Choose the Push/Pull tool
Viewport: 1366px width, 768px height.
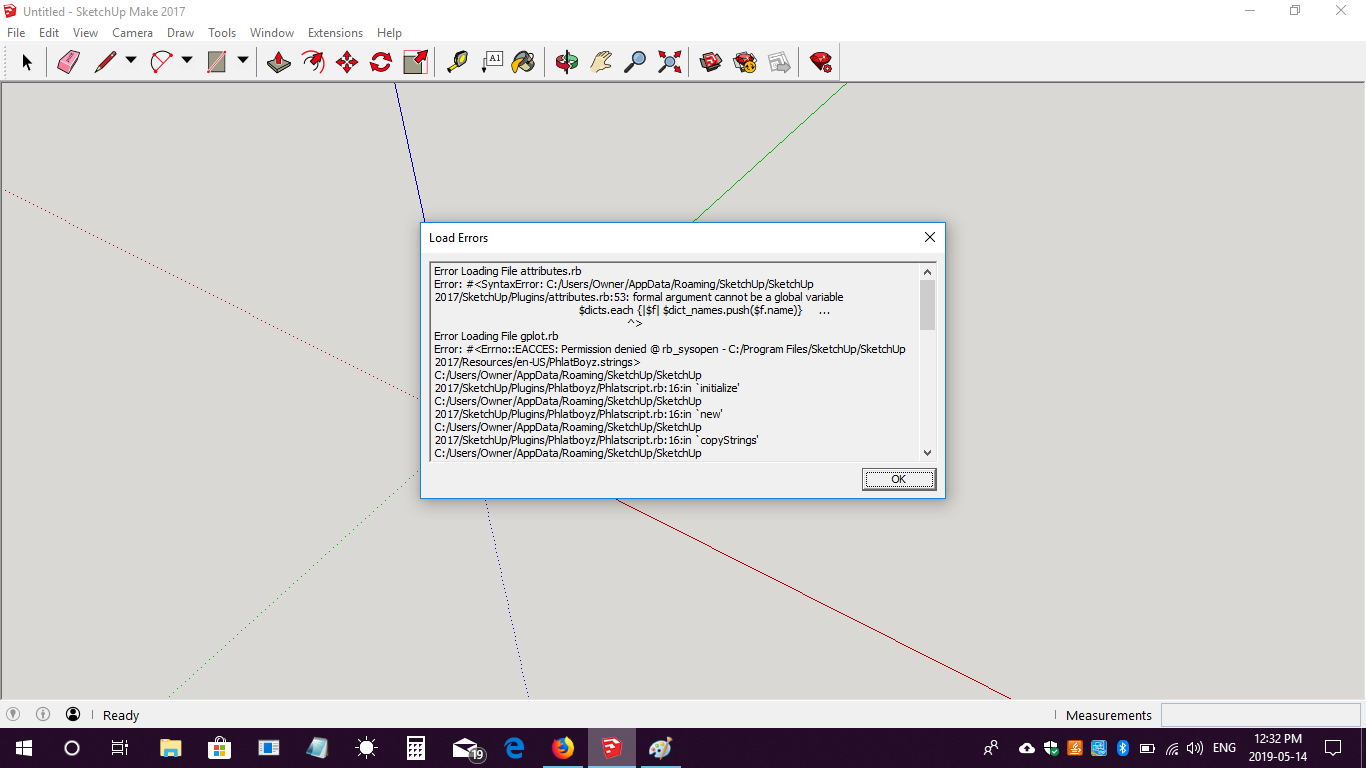(x=279, y=62)
